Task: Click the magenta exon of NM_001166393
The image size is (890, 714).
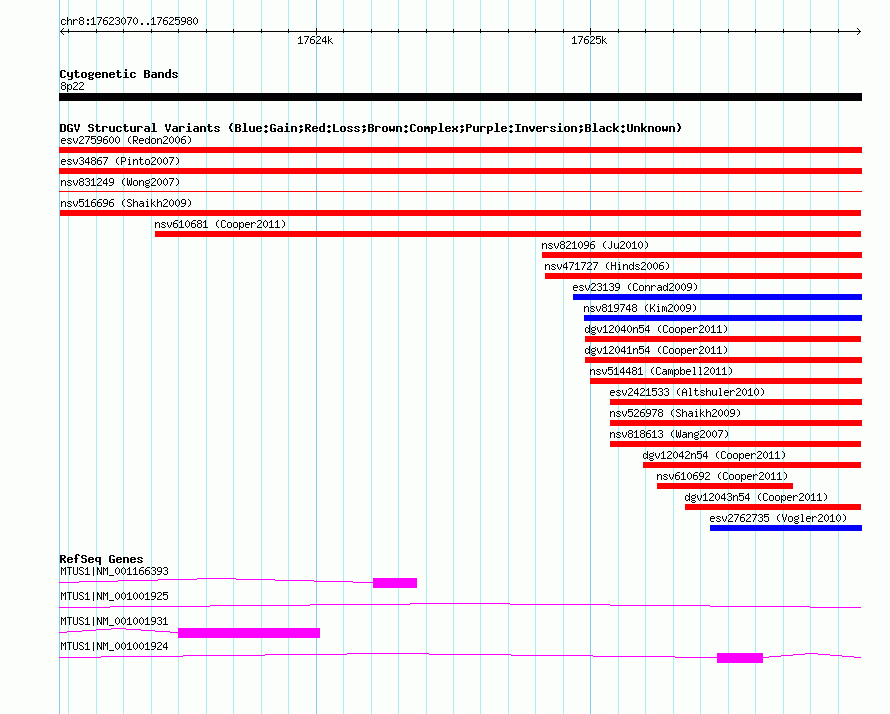Action: coord(395,583)
